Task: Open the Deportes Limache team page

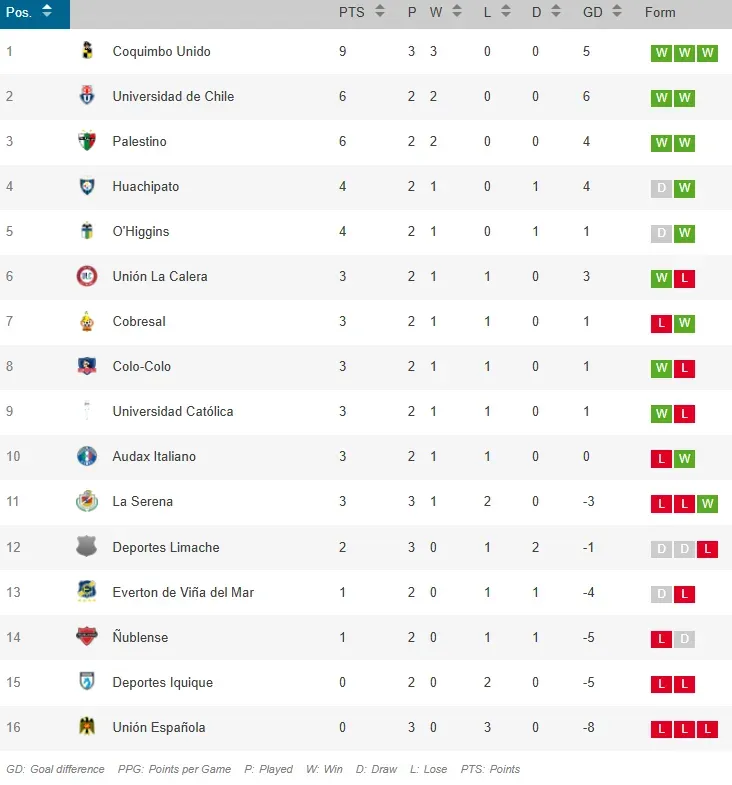Action: [166, 547]
